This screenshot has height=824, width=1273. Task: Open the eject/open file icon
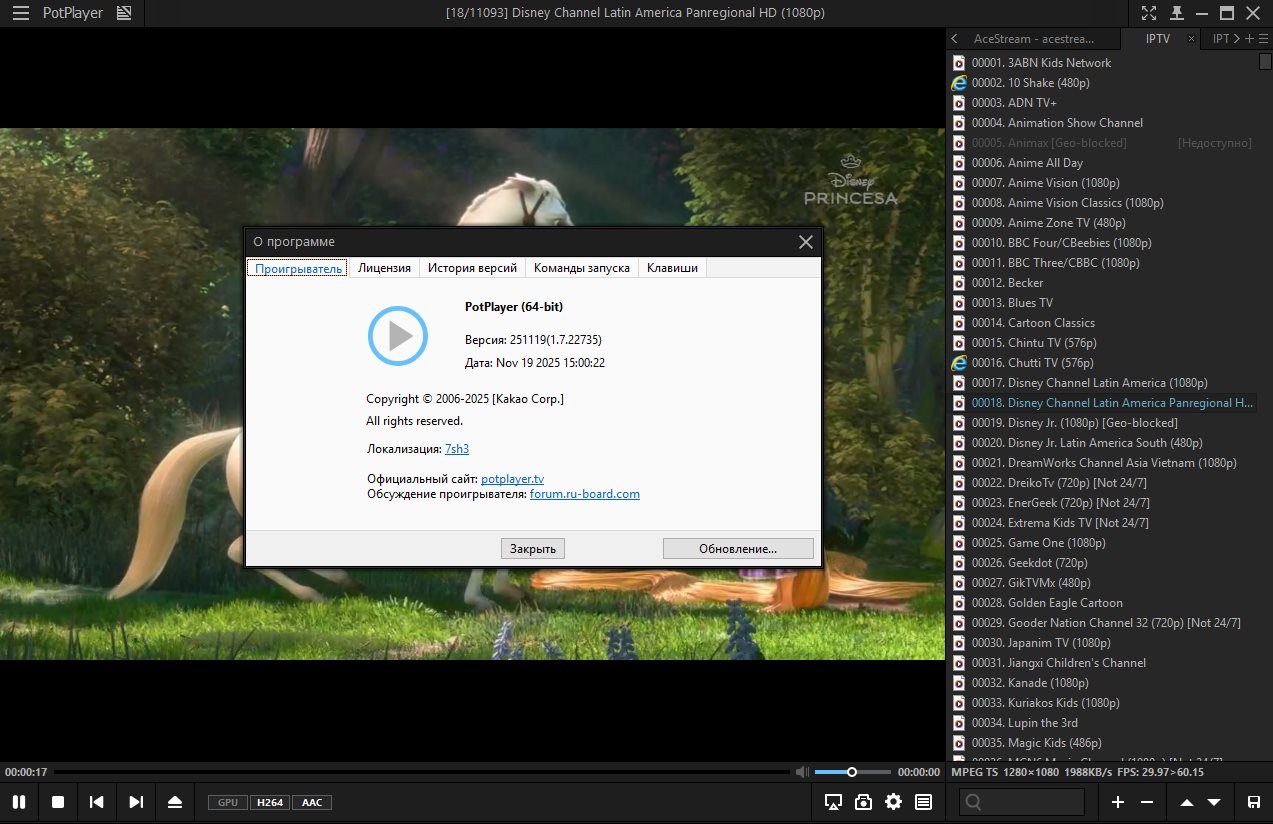click(175, 802)
